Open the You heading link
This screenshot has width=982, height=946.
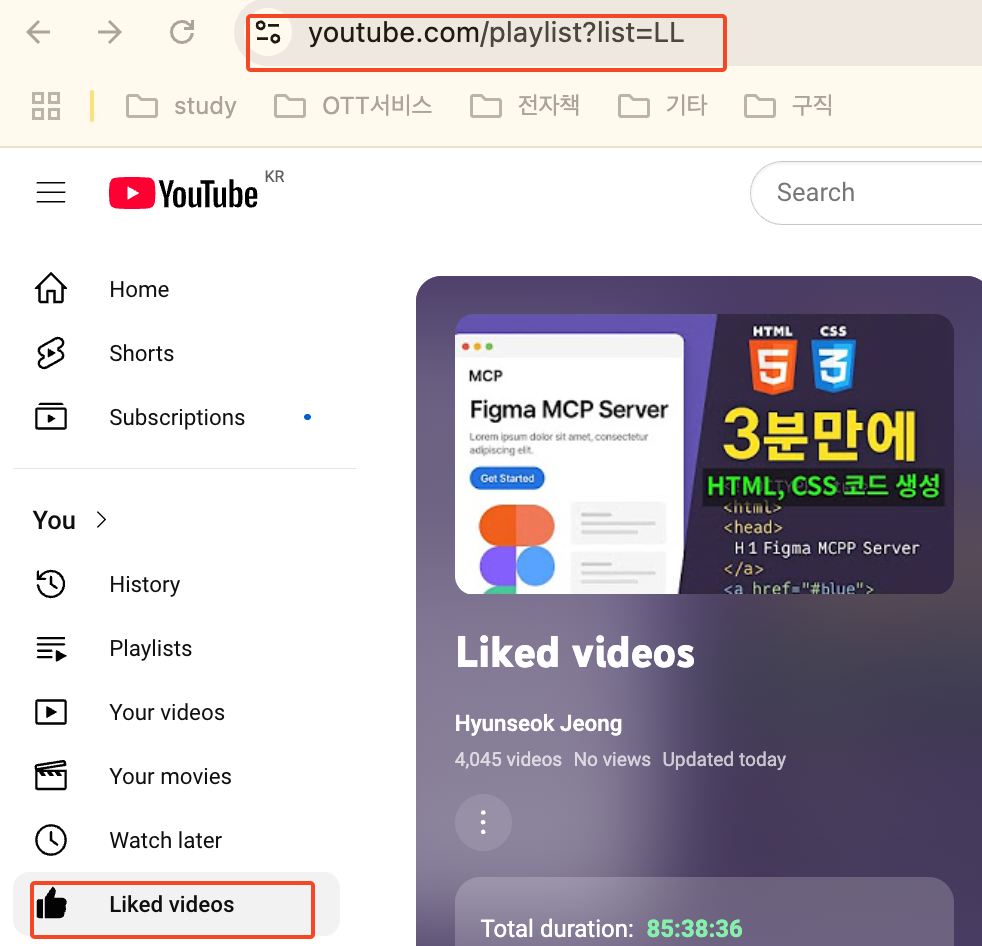(x=54, y=520)
